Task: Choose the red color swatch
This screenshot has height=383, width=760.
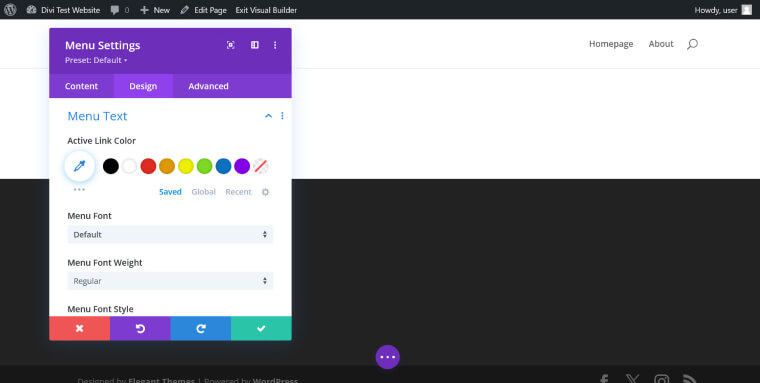Action: [x=148, y=166]
